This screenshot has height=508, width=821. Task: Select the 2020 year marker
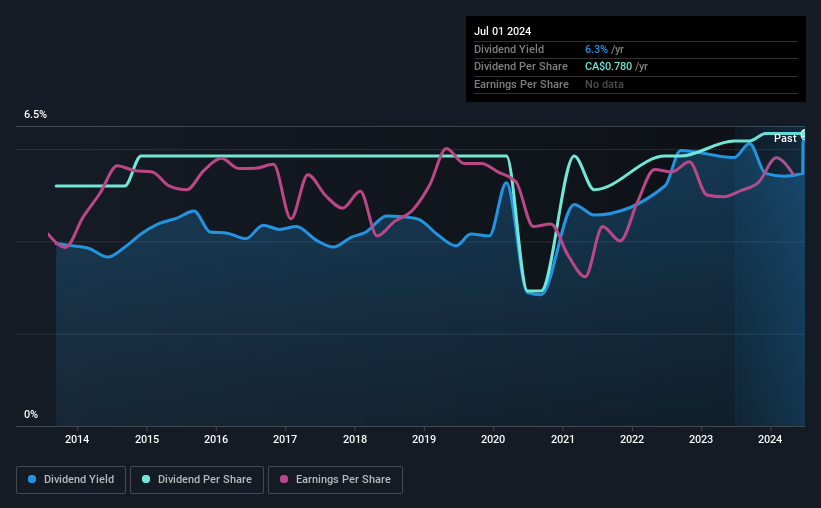[493, 439]
